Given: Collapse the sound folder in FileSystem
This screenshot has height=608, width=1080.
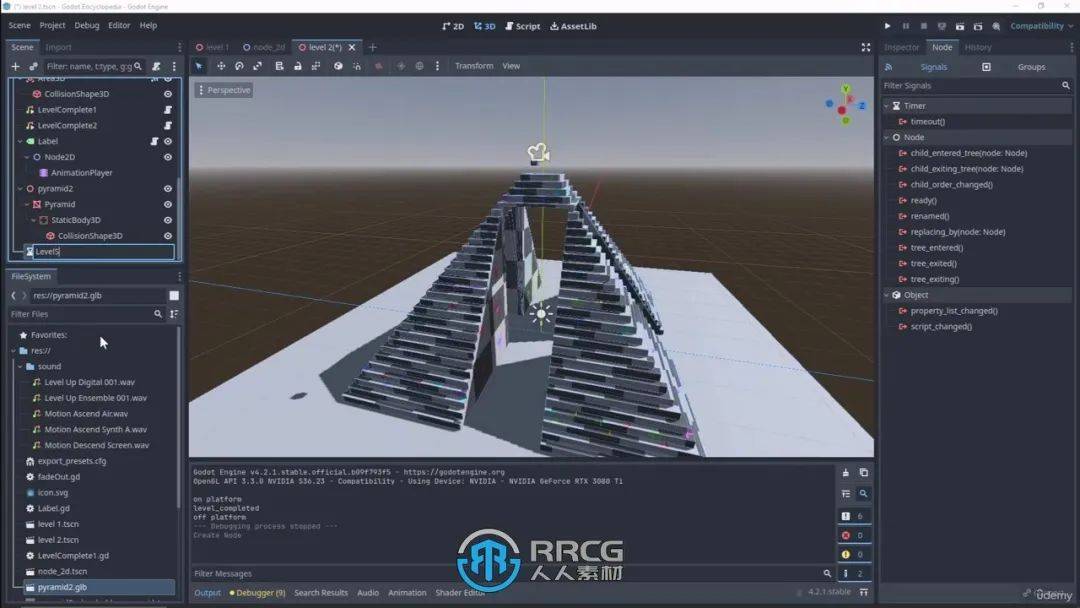Looking at the screenshot, I should tap(19, 367).
